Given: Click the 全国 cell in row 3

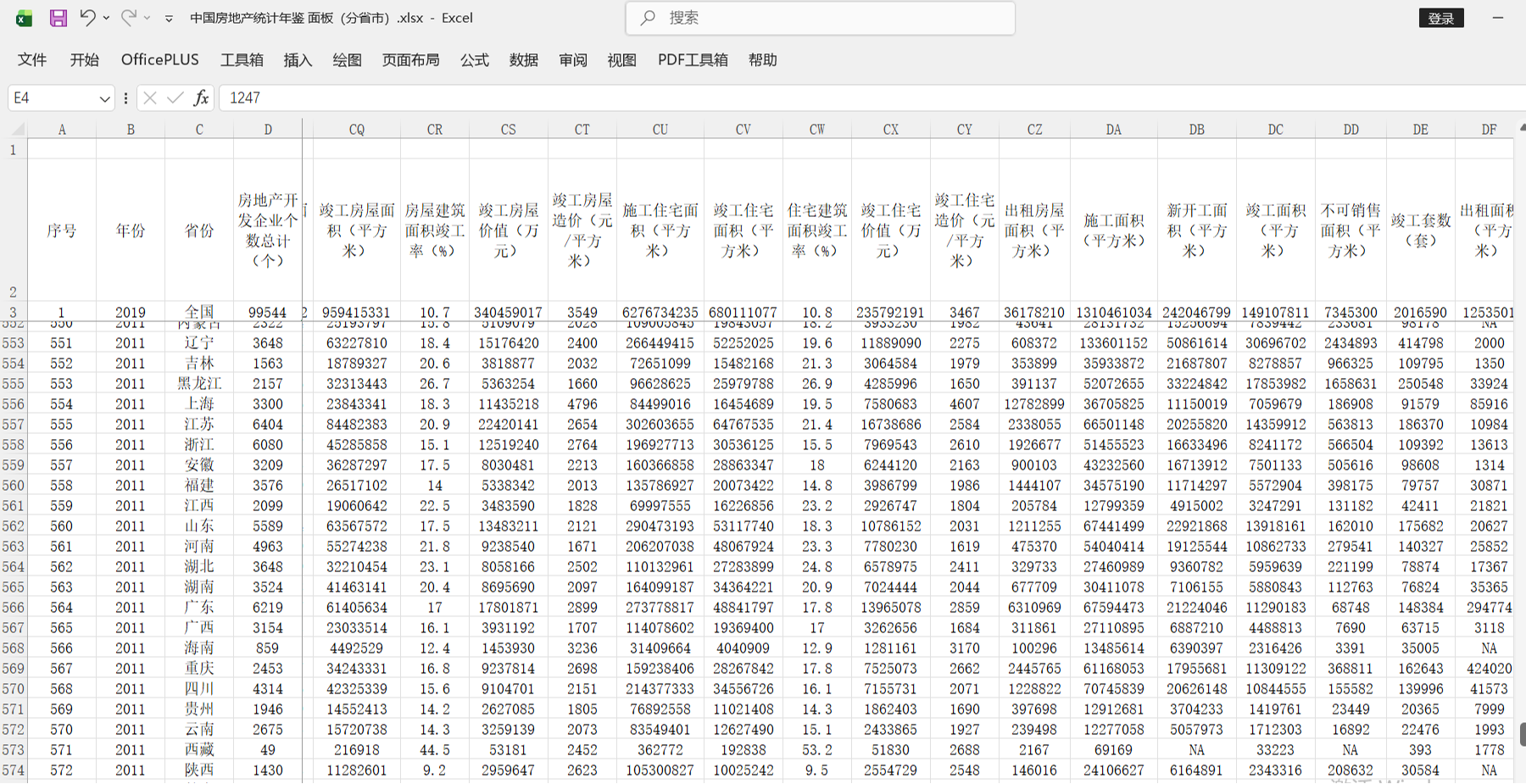Looking at the screenshot, I should (x=199, y=312).
